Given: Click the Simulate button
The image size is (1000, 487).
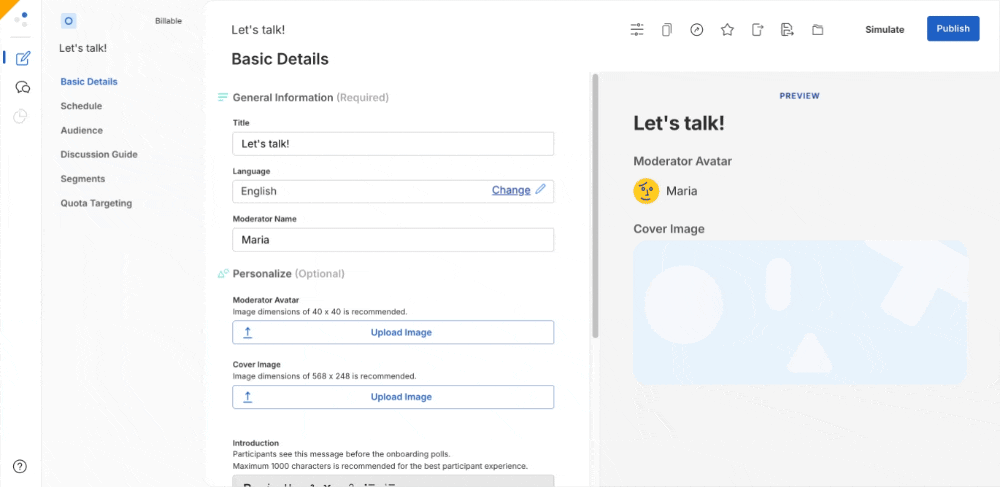Looking at the screenshot, I should coord(885,29).
